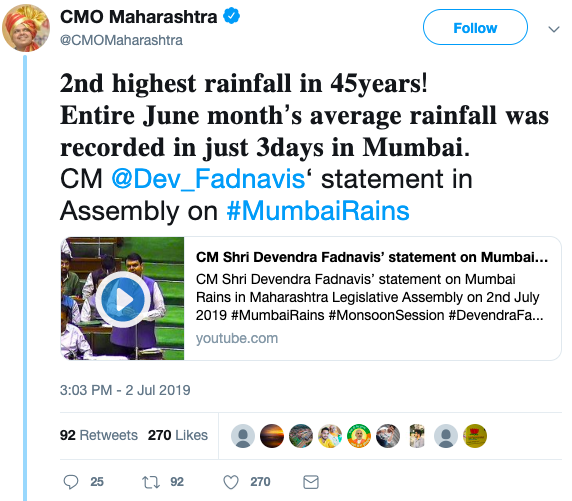
Task: Open the #MumbaiRains hashtag
Action: (318, 211)
